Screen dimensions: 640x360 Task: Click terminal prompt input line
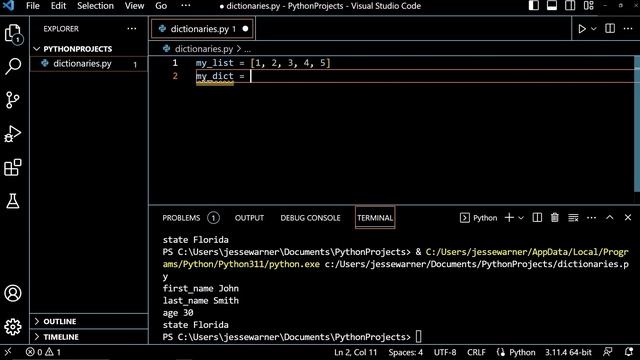pos(292,337)
